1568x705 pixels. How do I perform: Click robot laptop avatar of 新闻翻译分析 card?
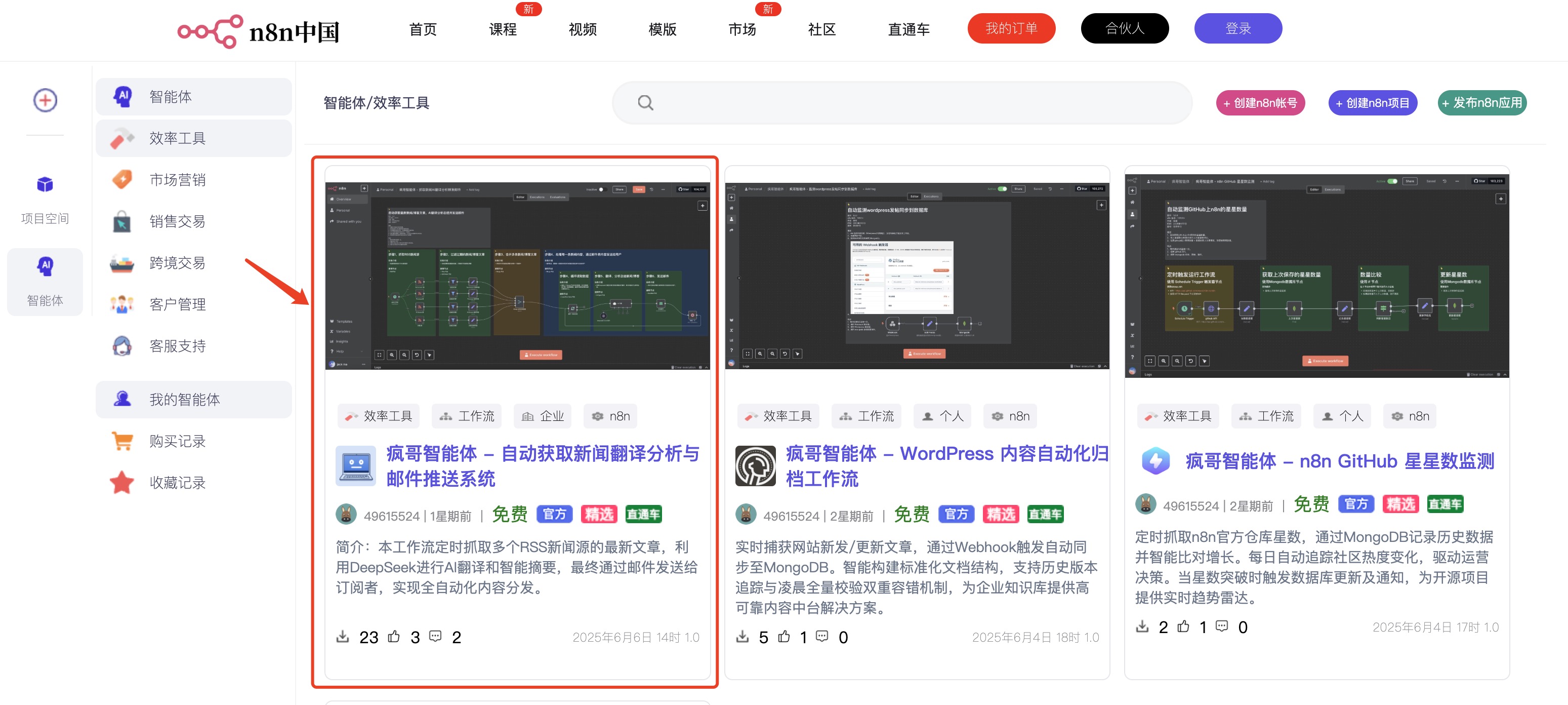point(356,465)
